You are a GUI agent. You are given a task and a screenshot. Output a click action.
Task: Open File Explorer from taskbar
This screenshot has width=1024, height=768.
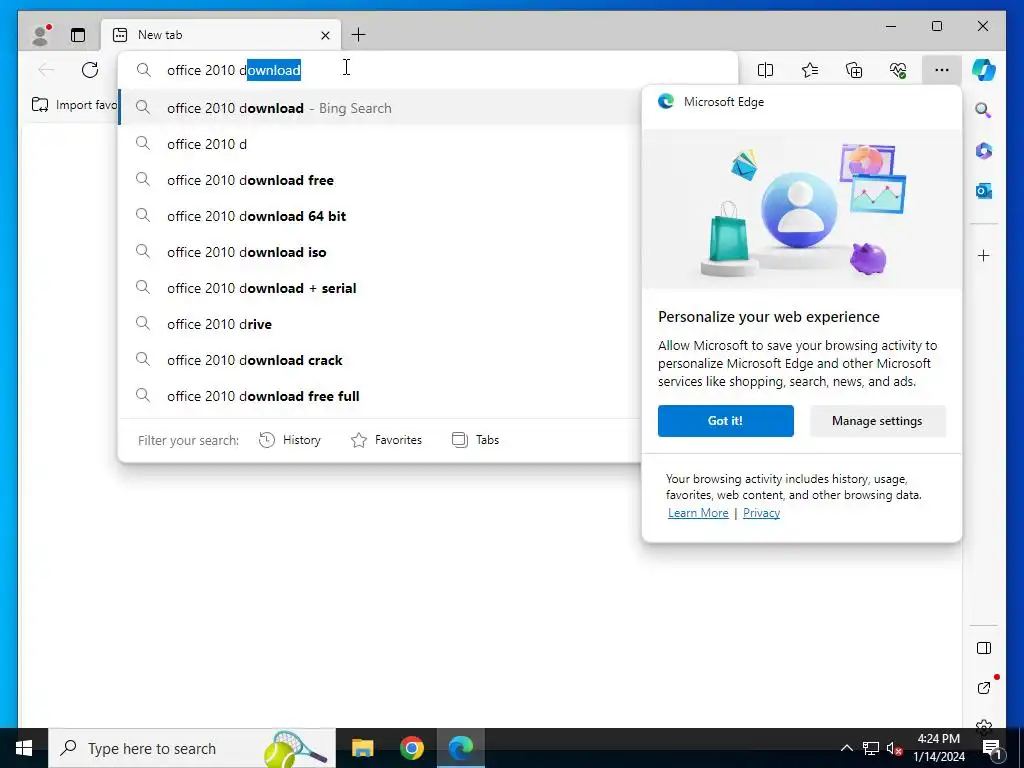point(362,748)
